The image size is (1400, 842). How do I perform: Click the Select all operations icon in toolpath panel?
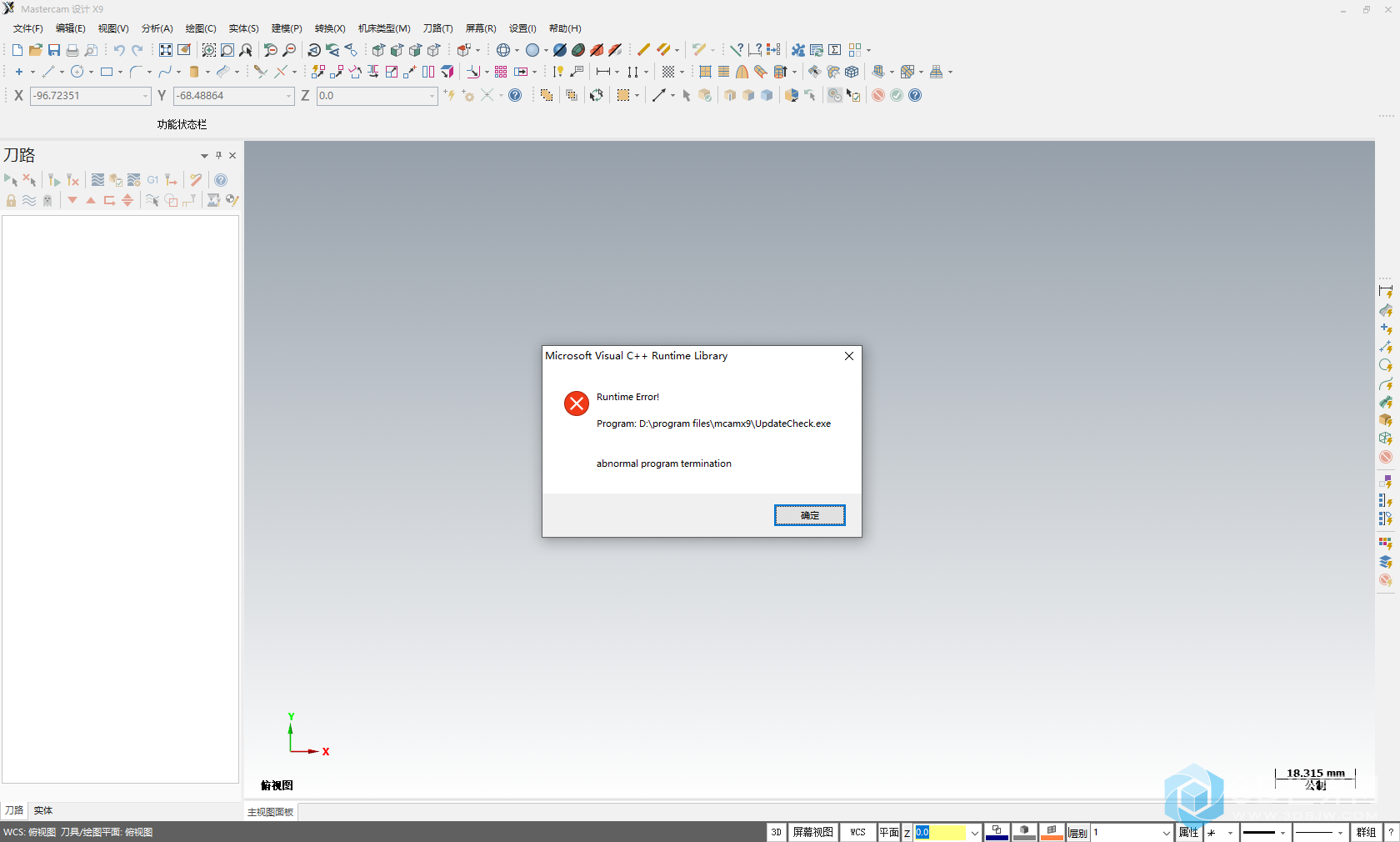tap(11, 180)
